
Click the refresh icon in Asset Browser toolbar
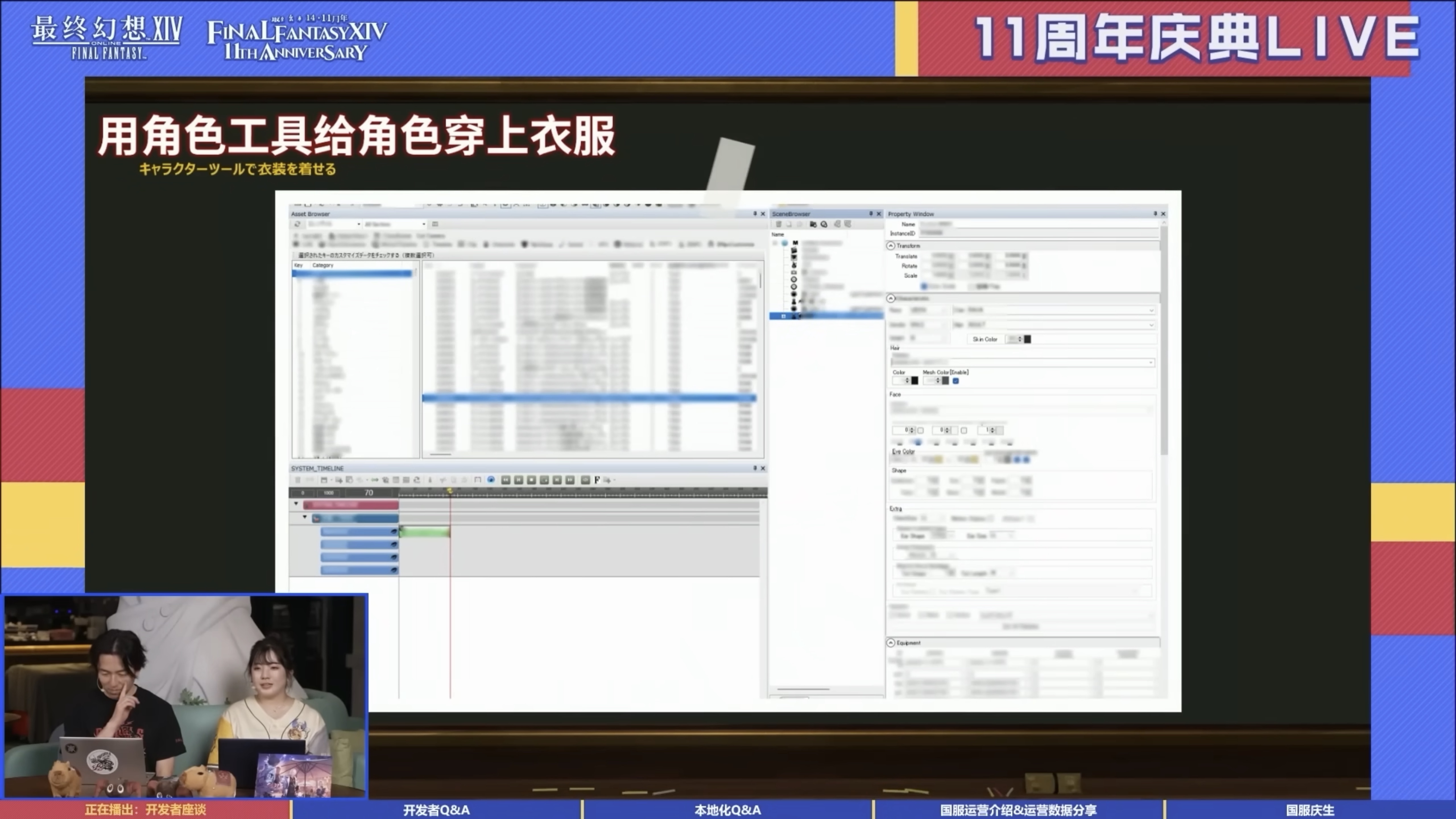click(297, 224)
